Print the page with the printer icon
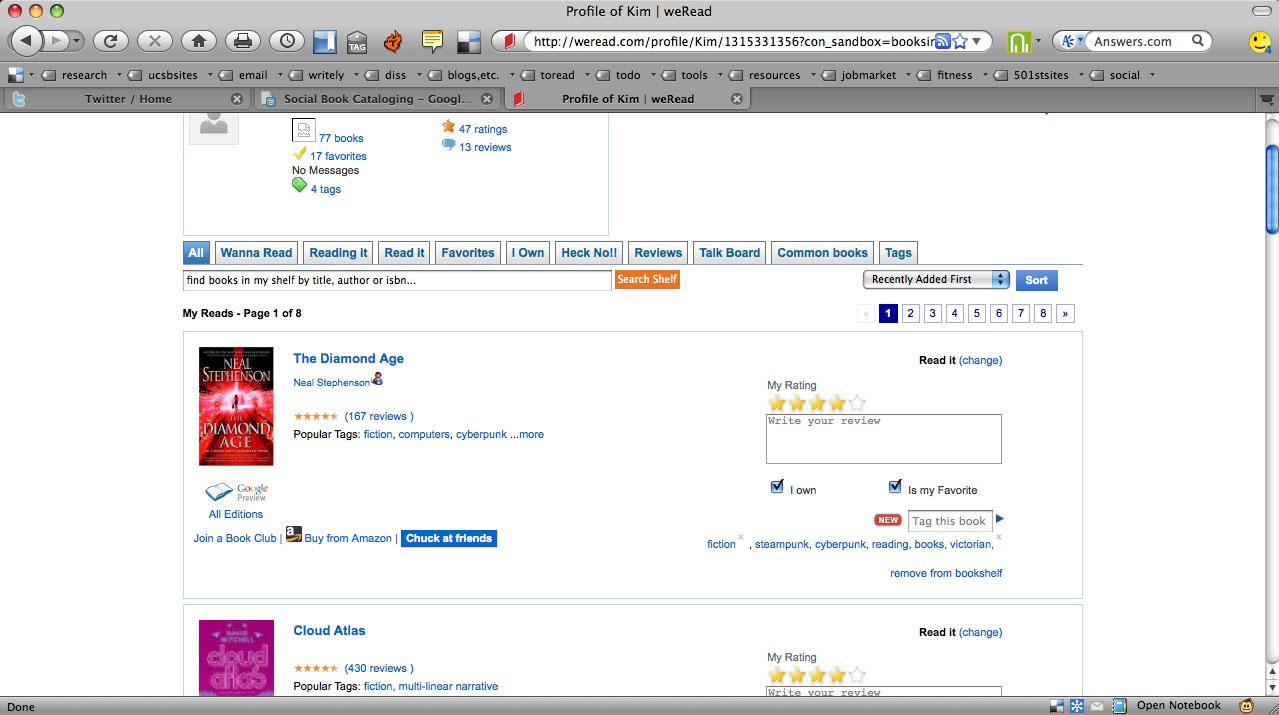 coord(243,41)
